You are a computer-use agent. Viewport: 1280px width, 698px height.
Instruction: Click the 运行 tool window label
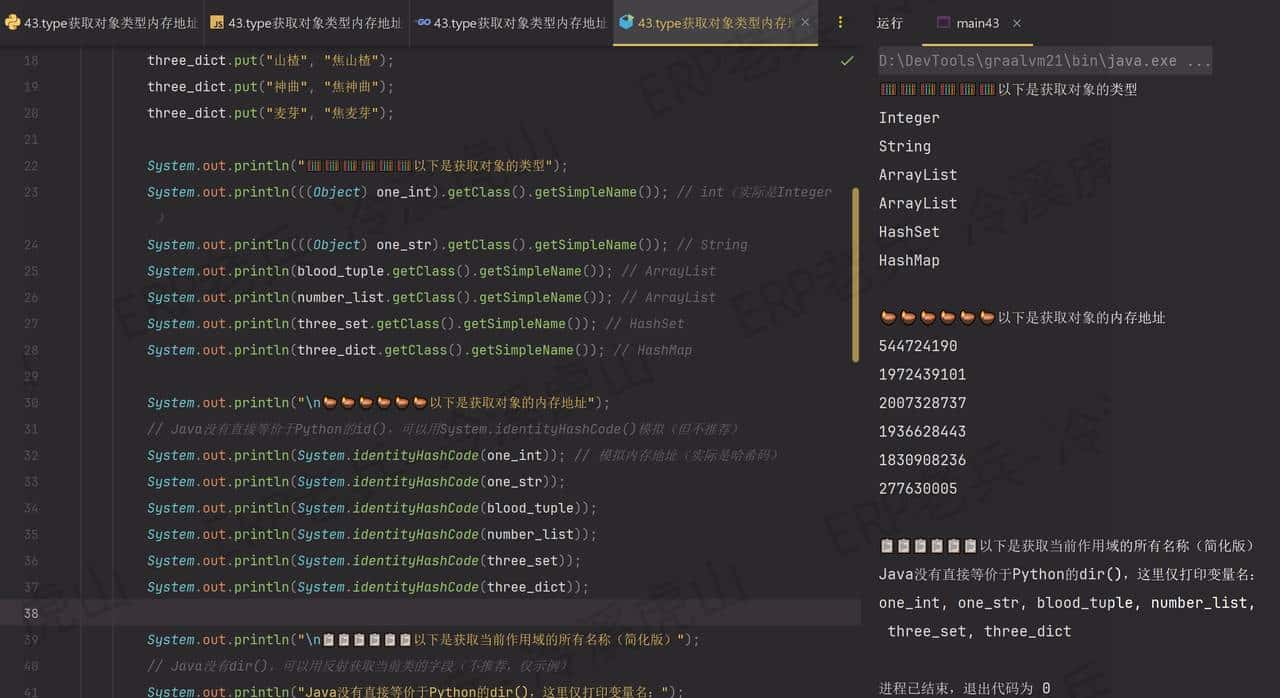coord(891,24)
